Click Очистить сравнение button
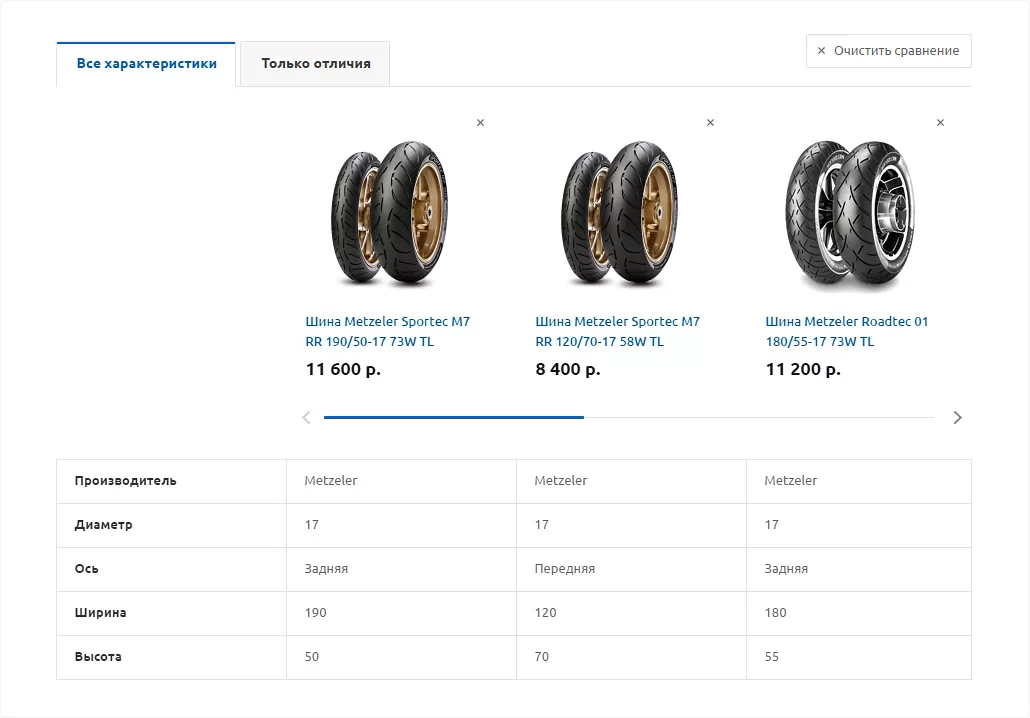 pyautogui.click(x=889, y=51)
